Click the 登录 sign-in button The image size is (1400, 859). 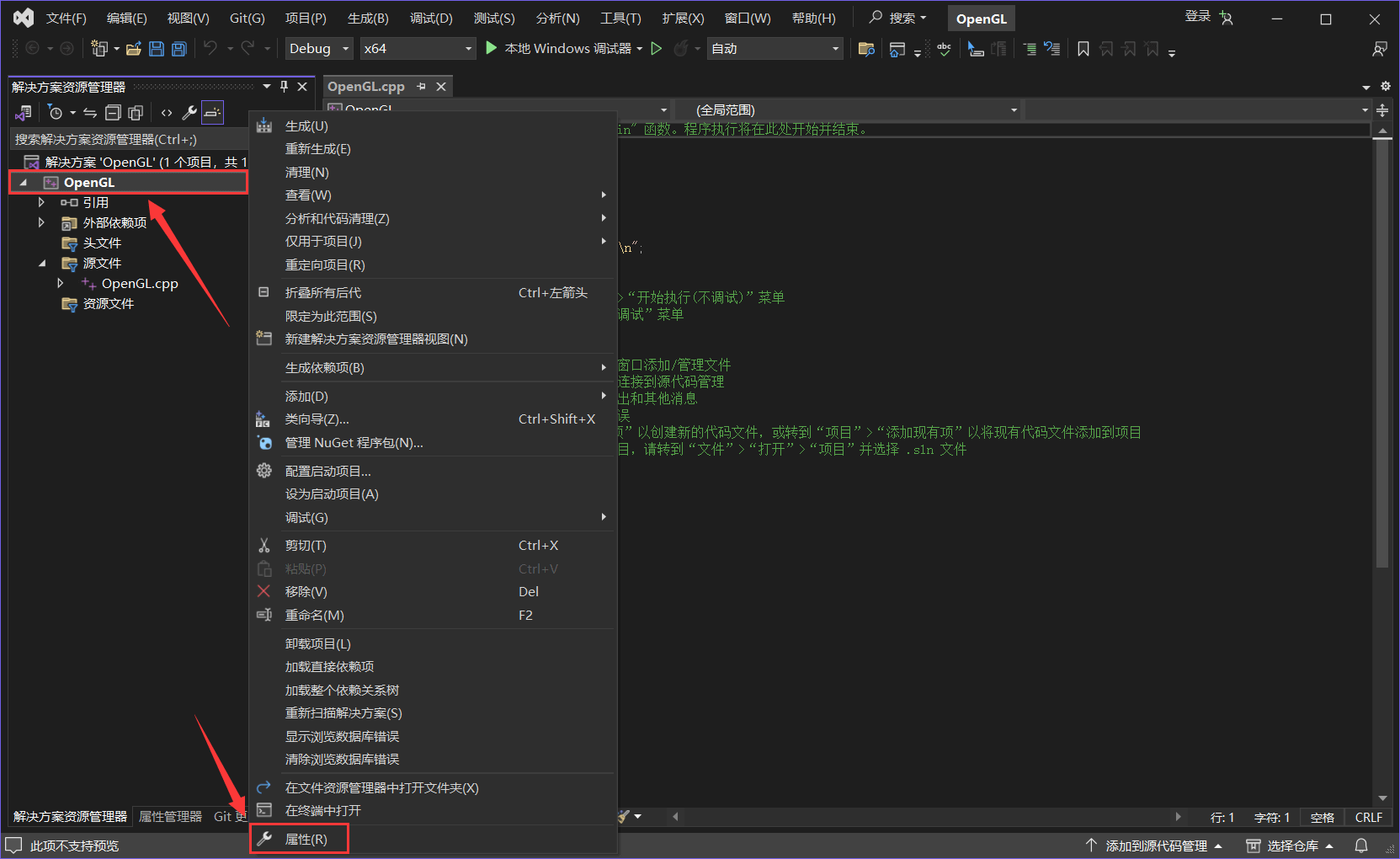(x=1198, y=17)
